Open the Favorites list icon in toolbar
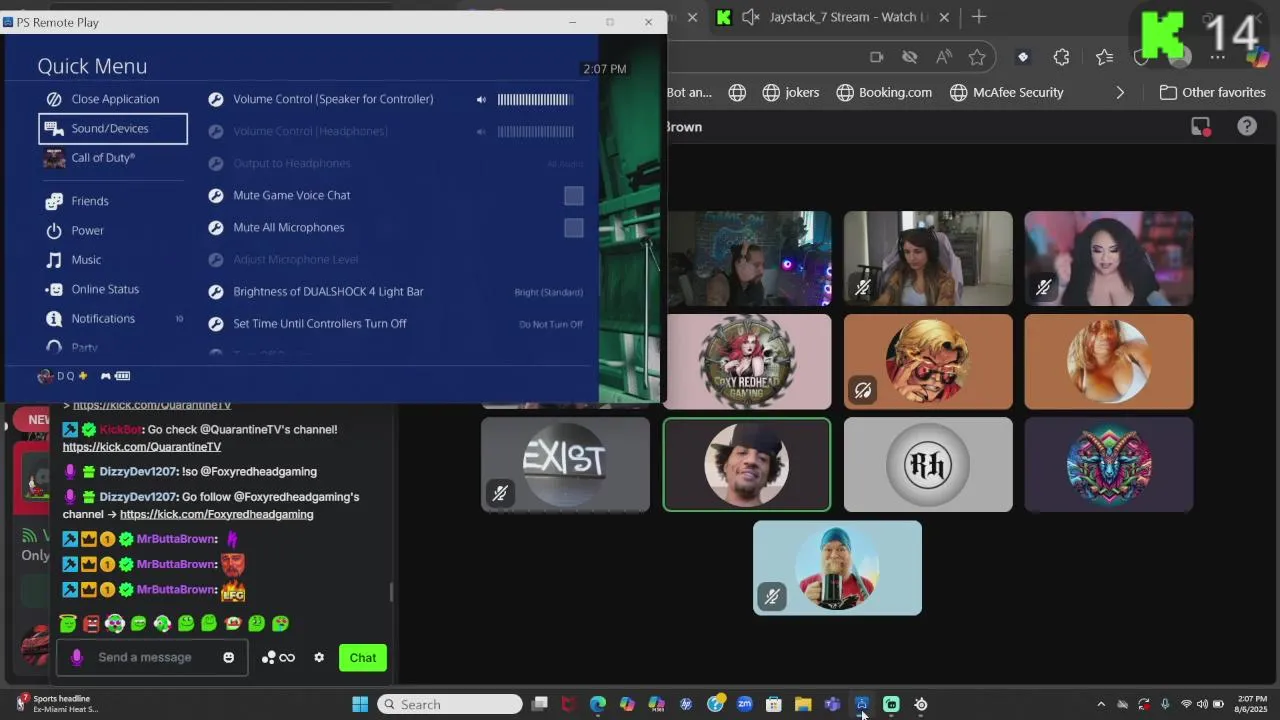Viewport: 1280px width, 720px height. 1104,57
